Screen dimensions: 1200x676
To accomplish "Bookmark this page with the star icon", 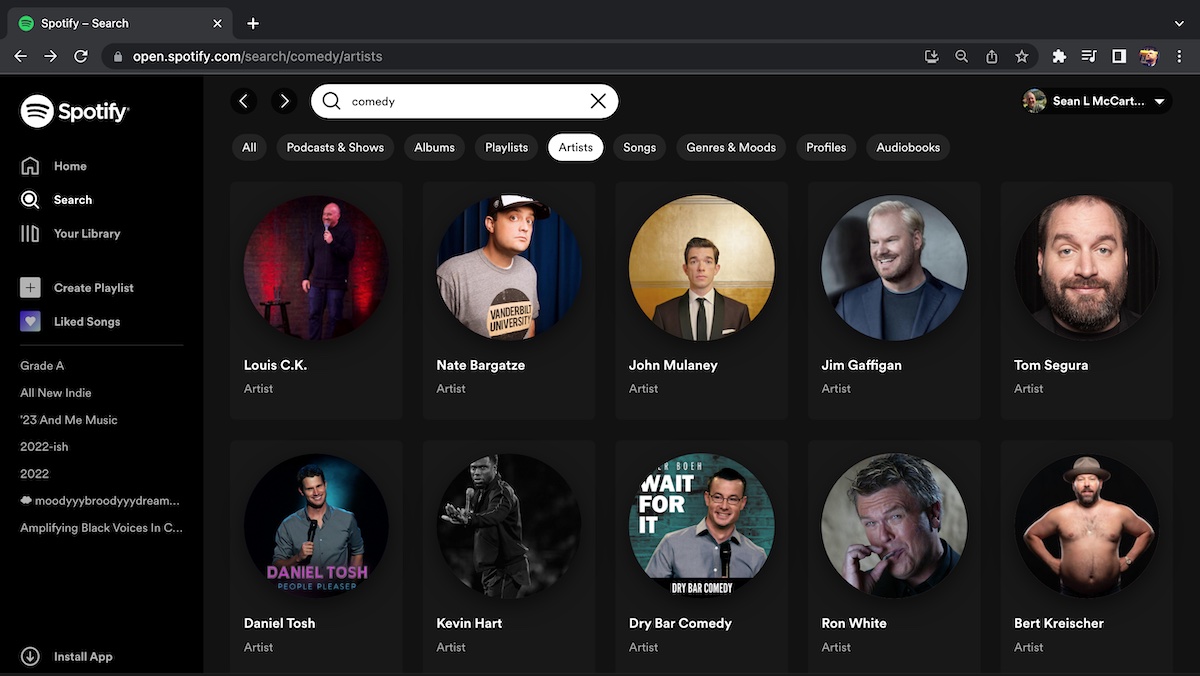I will point(1021,57).
